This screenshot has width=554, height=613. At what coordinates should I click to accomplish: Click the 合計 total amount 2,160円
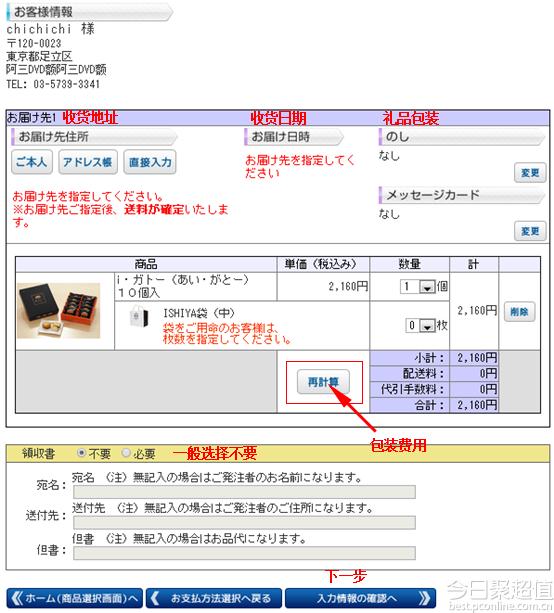coord(477,405)
